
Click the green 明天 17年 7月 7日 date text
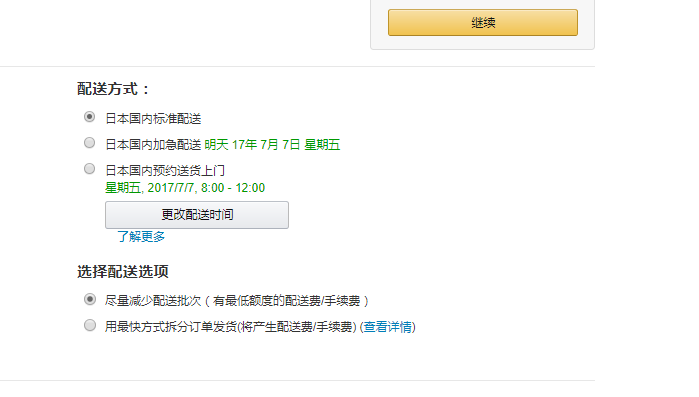[x=272, y=144]
